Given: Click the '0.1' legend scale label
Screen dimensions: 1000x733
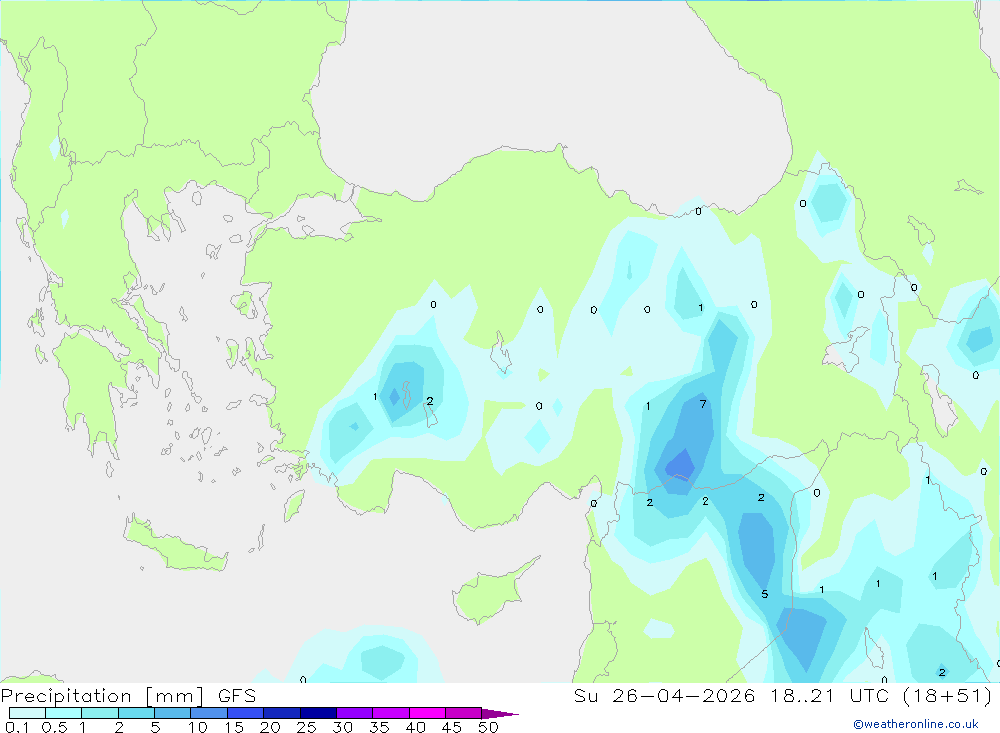Looking at the screenshot, I should [17, 727].
